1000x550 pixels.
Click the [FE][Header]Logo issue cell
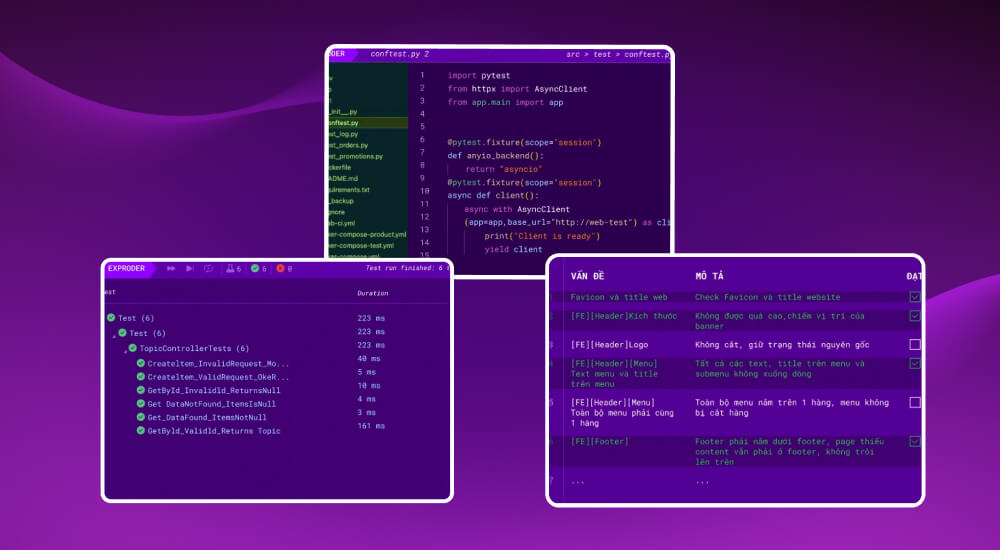click(609, 345)
